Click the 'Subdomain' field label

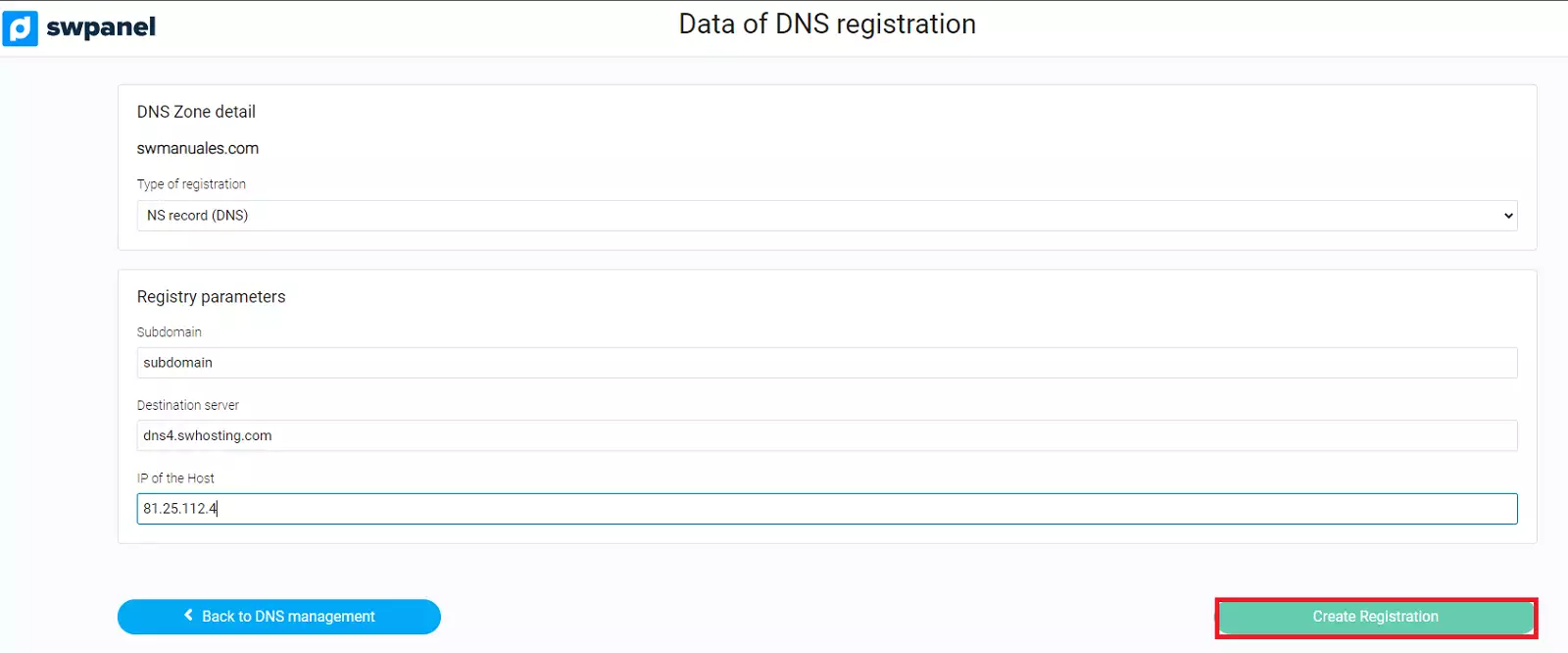[x=170, y=332]
